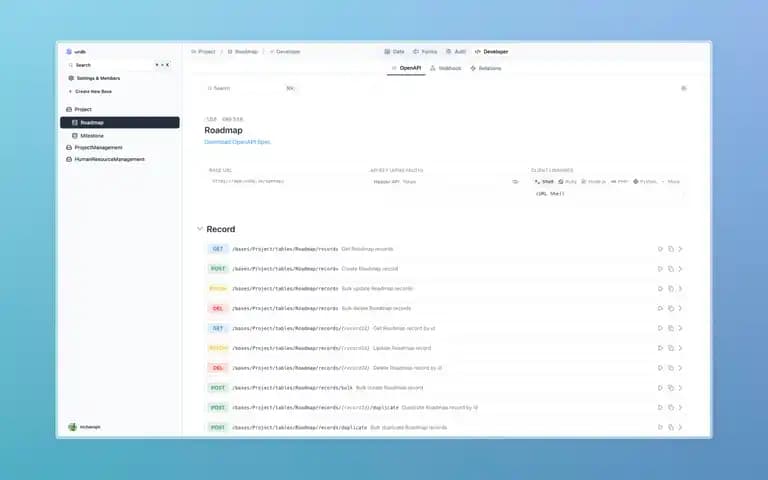This screenshot has width=768, height=480.
Task: Run the Duplicate Roadmap record by id endpoint
Action: pyautogui.click(x=660, y=408)
